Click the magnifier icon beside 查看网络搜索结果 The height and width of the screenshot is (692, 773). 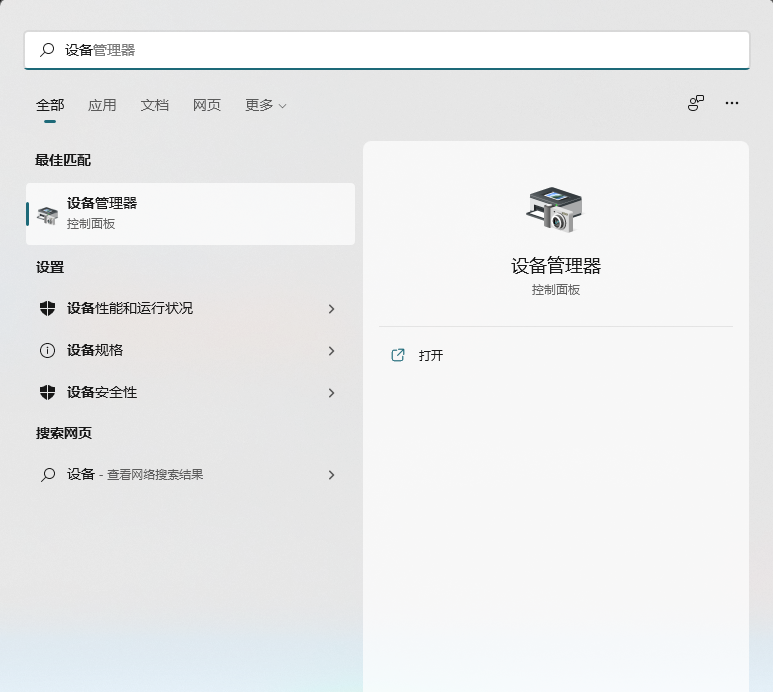click(x=47, y=475)
